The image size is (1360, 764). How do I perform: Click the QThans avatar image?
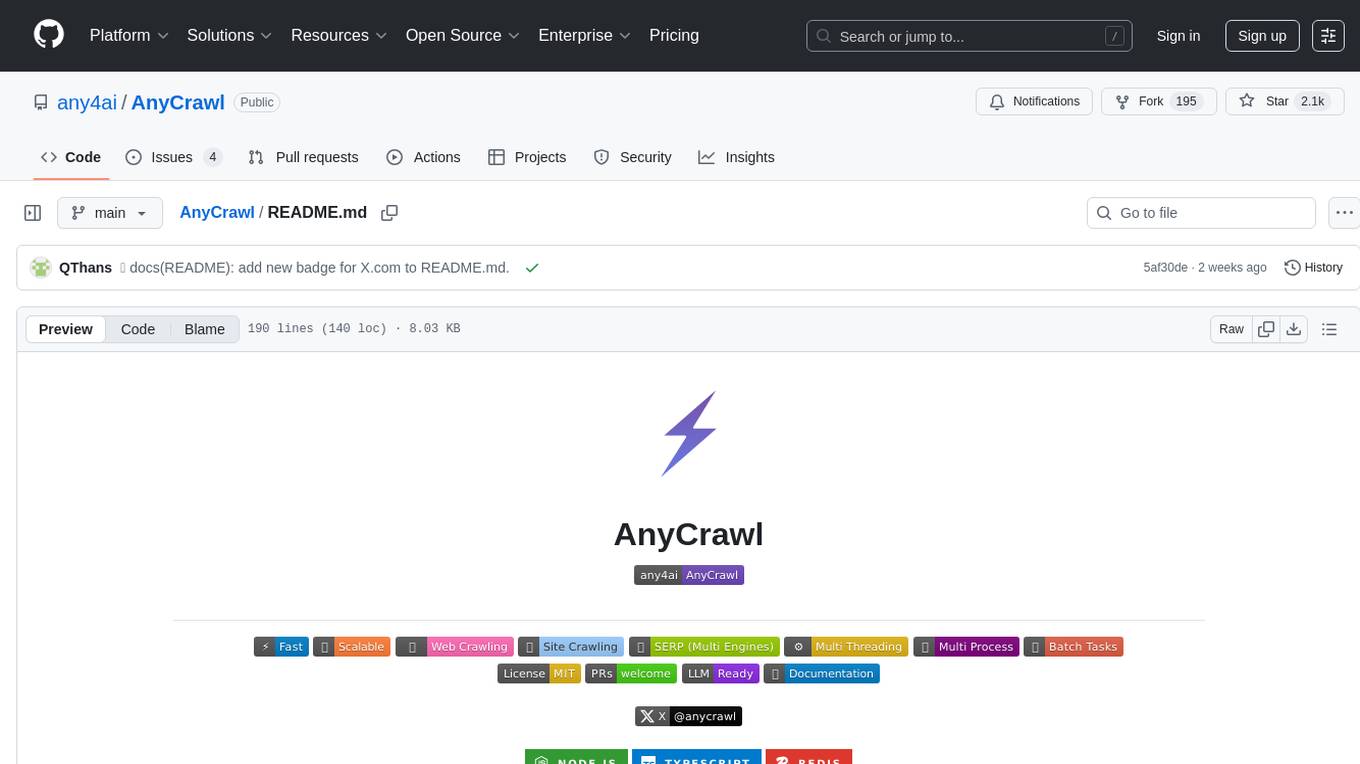[x=41, y=267]
